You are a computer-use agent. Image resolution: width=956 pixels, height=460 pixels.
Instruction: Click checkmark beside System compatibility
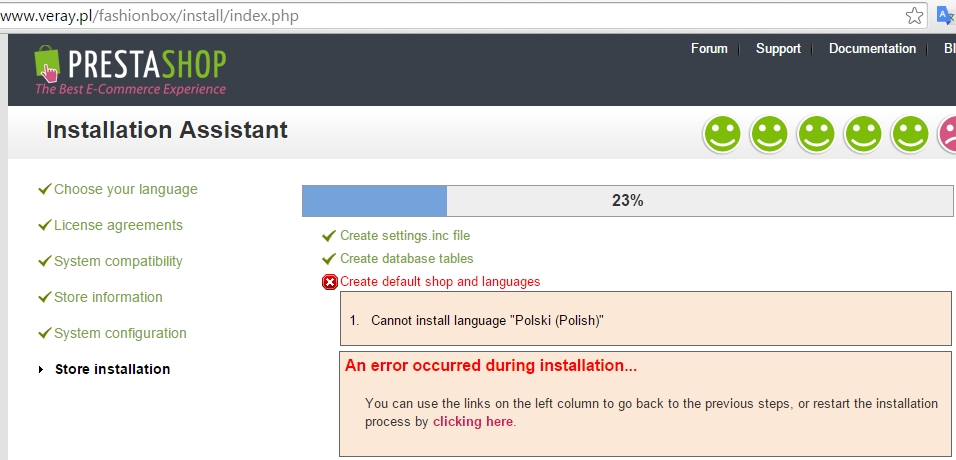click(x=44, y=261)
